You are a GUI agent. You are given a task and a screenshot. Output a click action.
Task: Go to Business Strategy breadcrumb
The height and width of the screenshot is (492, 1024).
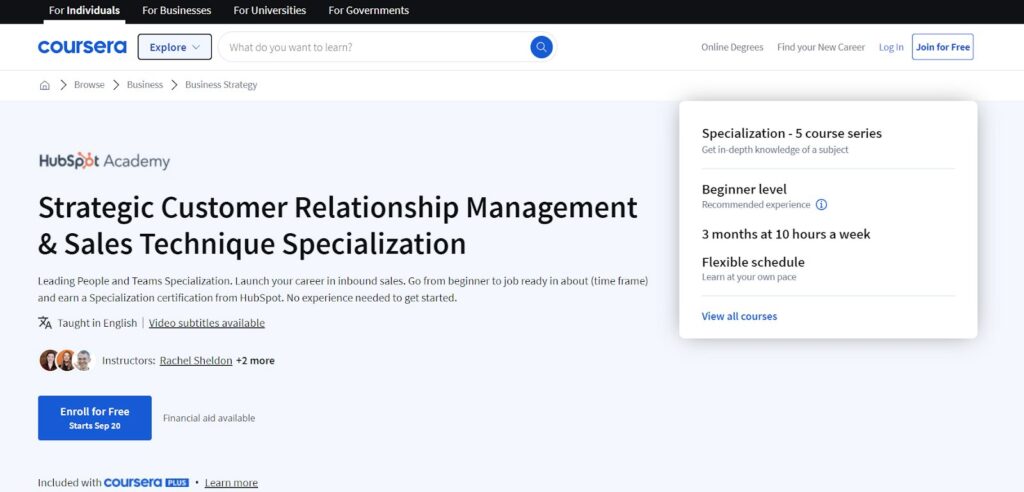coord(221,85)
